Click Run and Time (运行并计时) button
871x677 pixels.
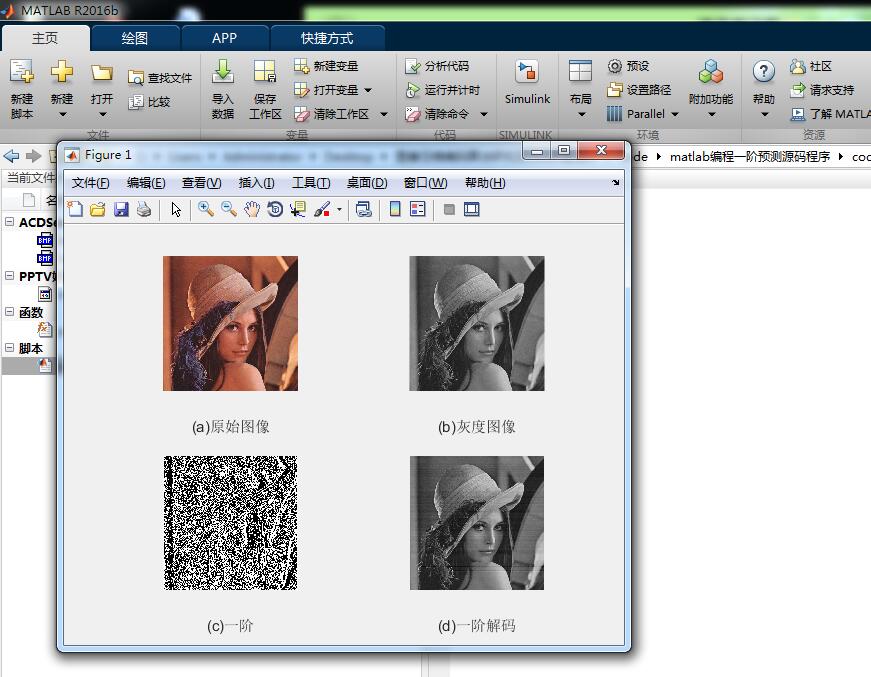443,90
